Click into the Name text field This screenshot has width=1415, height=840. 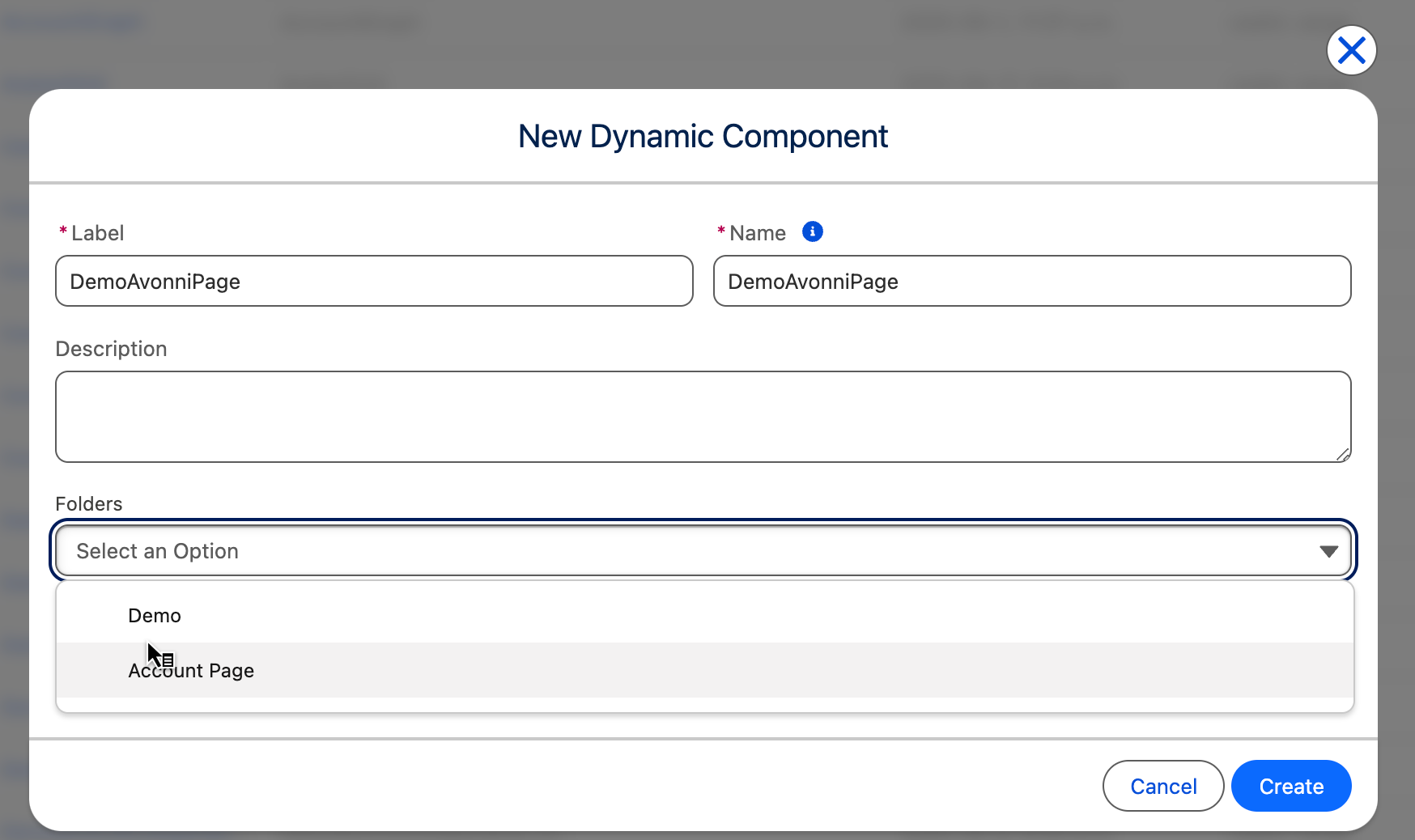tap(1031, 282)
